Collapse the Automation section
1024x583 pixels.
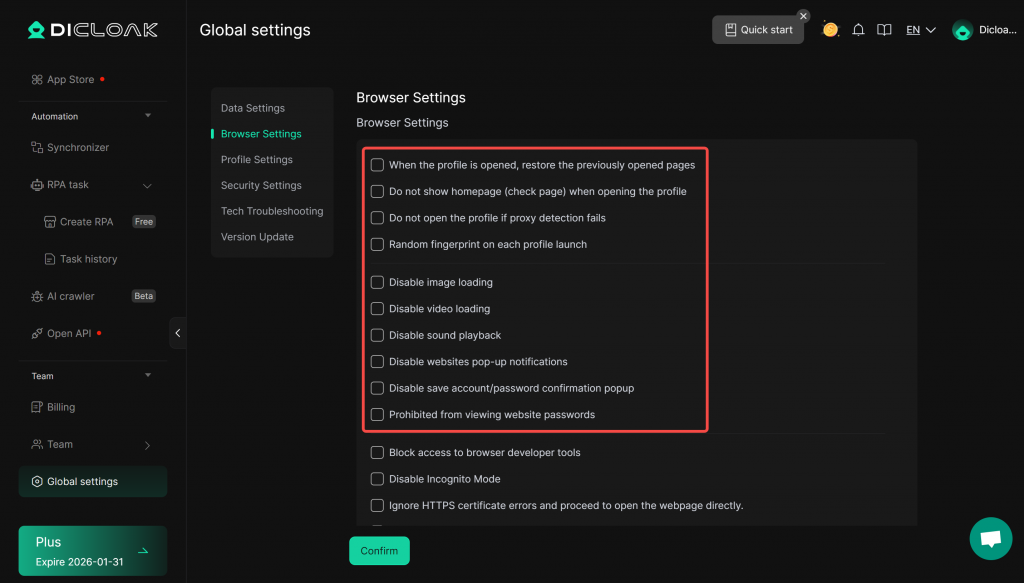(148, 116)
